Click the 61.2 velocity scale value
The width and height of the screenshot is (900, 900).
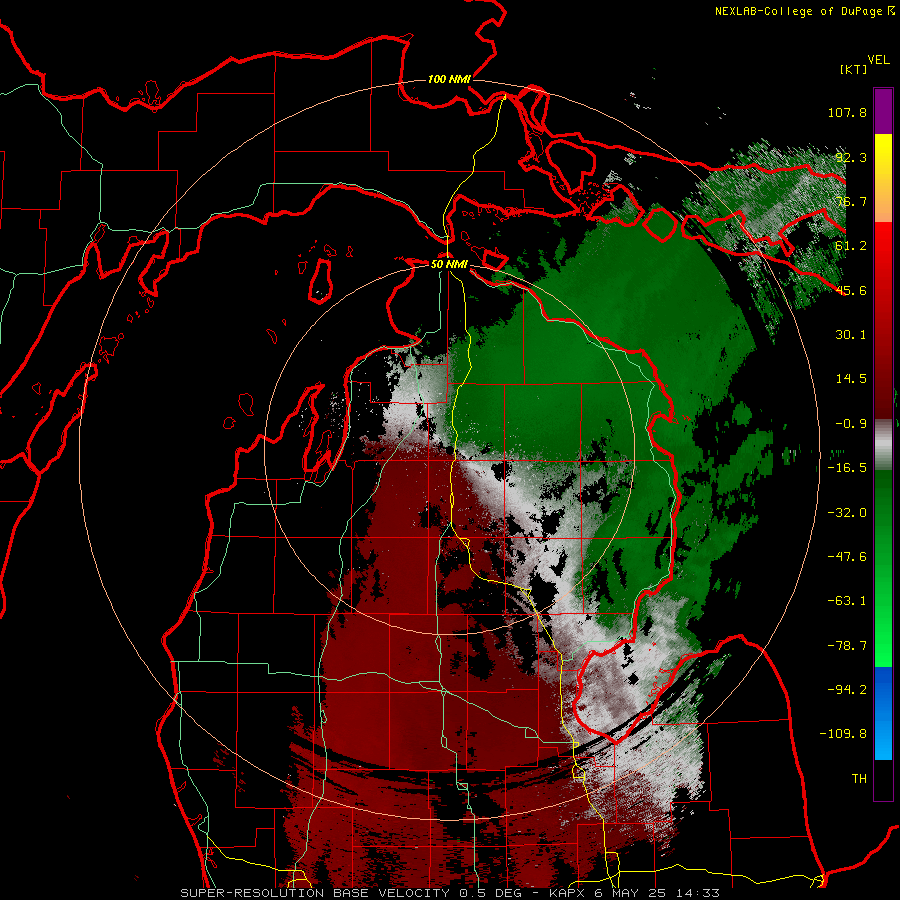pyautogui.click(x=851, y=246)
